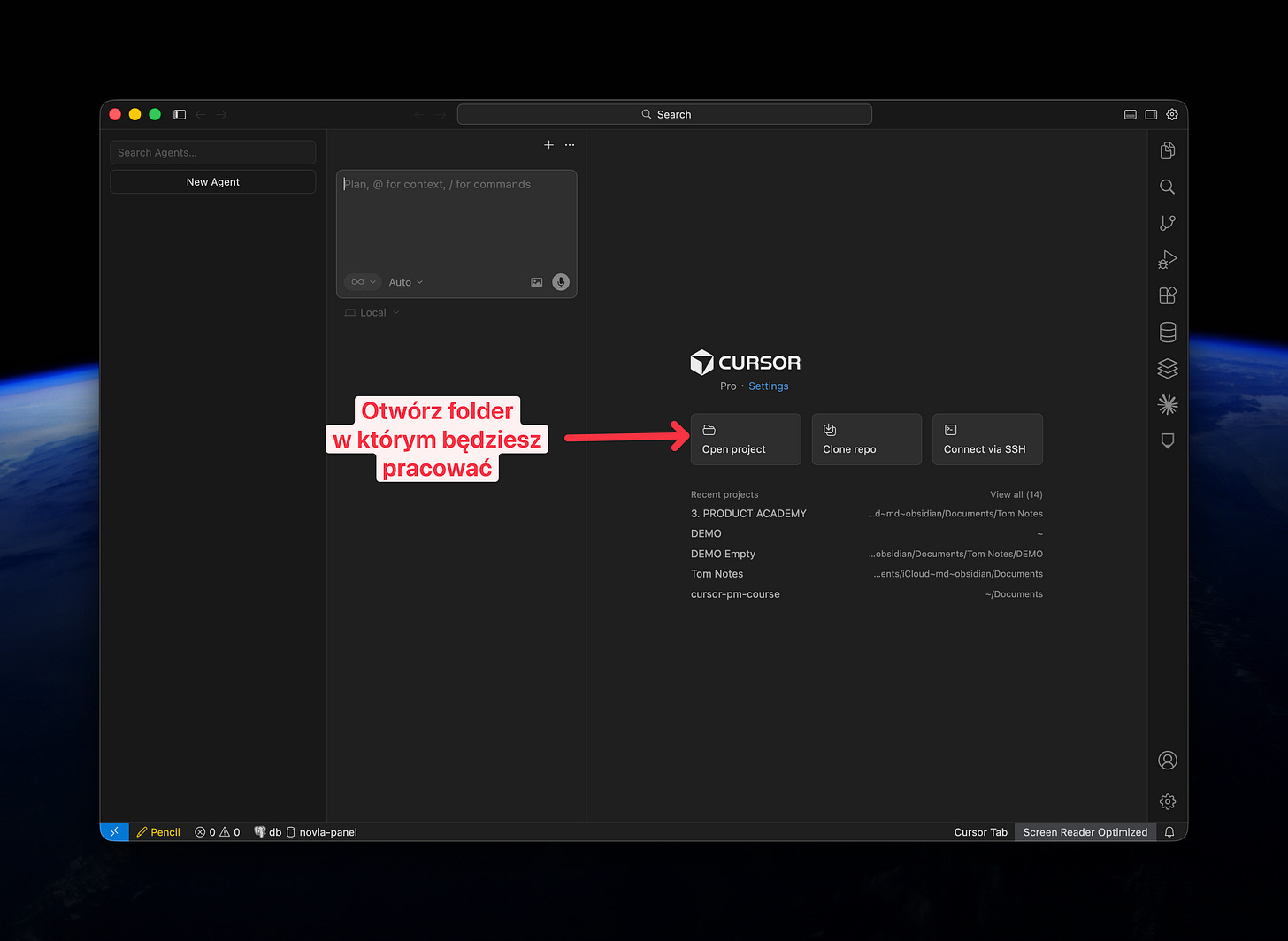The width and height of the screenshot is (1288, 941).
Task: Create new chat with plus icon
Action: pyautogui.click(x=548, y=145)
